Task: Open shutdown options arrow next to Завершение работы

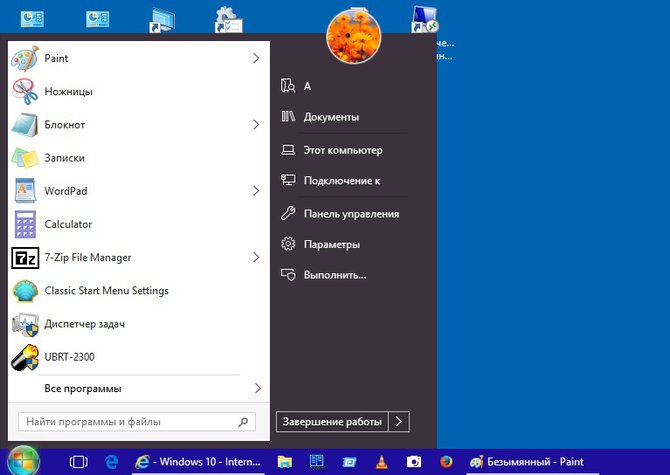Action: (399, 422)
